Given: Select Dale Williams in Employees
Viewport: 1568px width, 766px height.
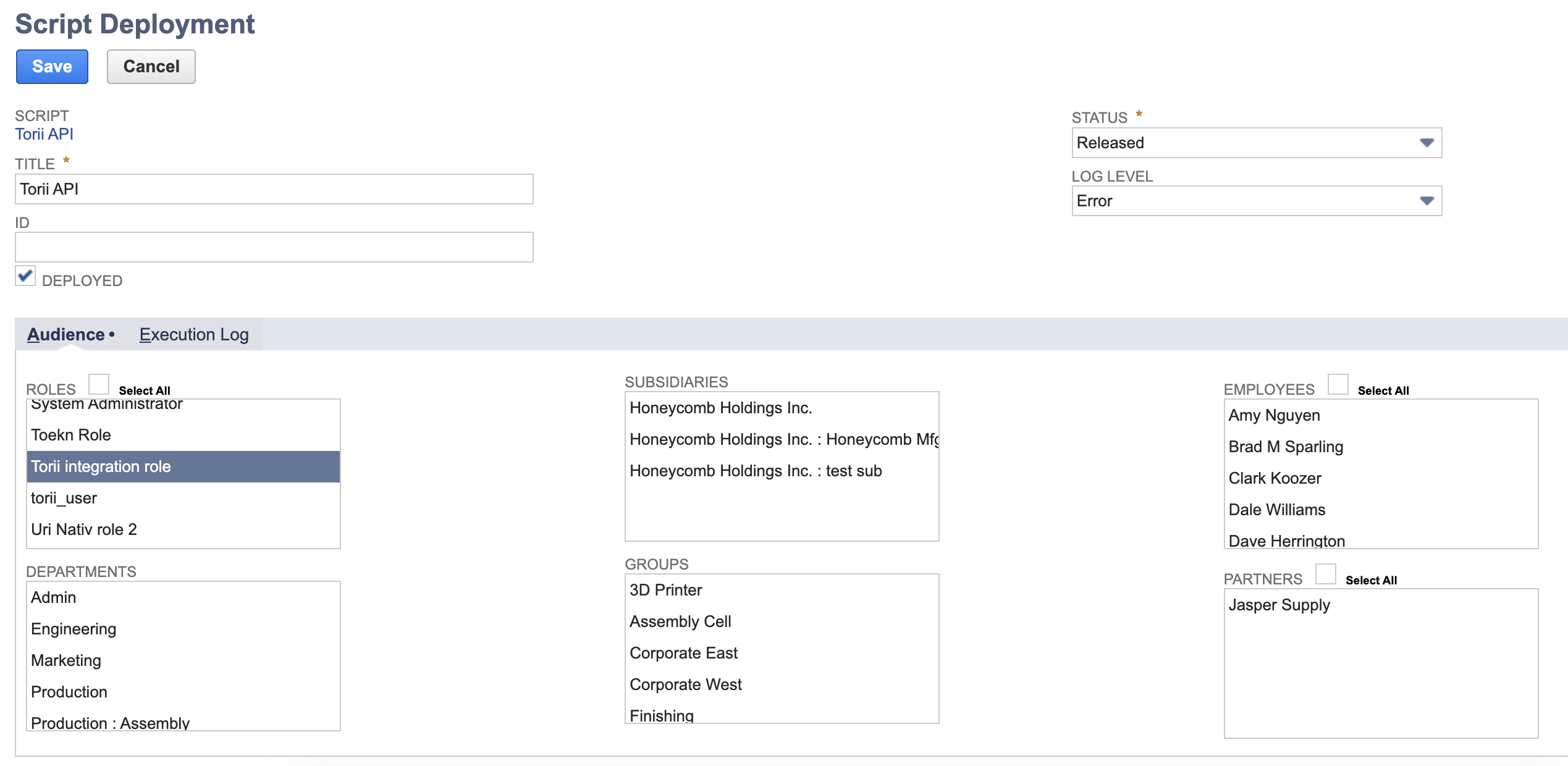Looking at the screenshot, I should coord(1381,510).
